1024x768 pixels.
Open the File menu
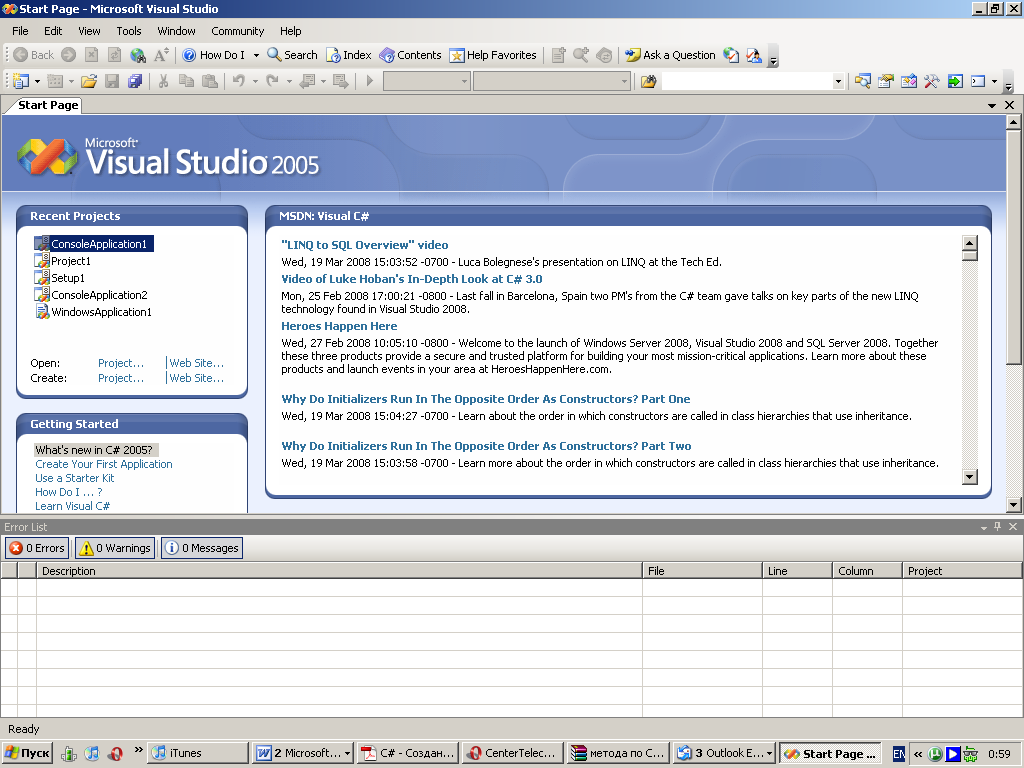[20, 31]
